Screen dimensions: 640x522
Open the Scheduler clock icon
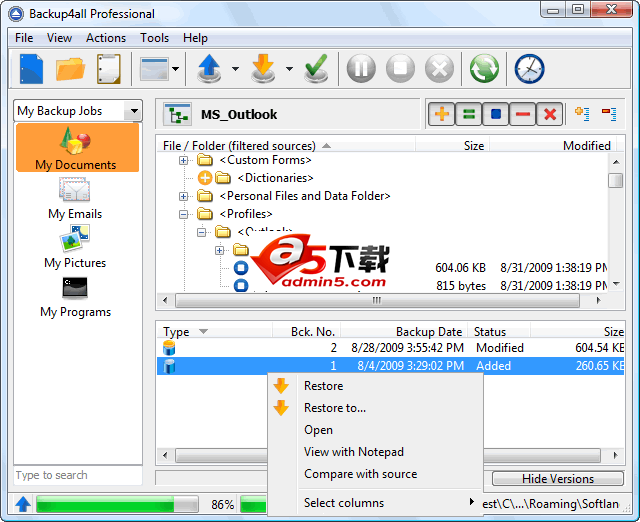click(529, 69)
